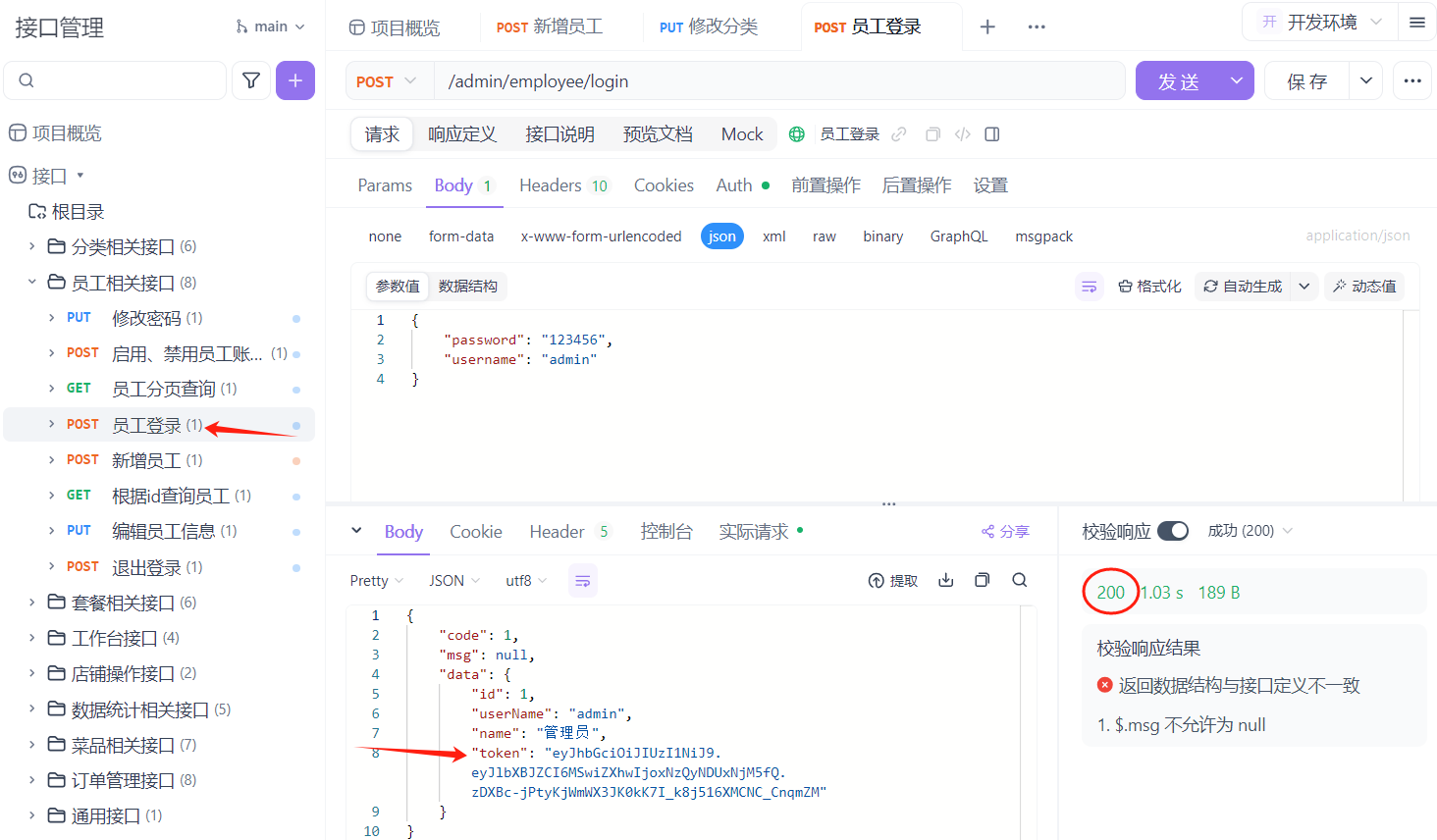
Task: Select the none body type
Action: click(x=385, y=236)
